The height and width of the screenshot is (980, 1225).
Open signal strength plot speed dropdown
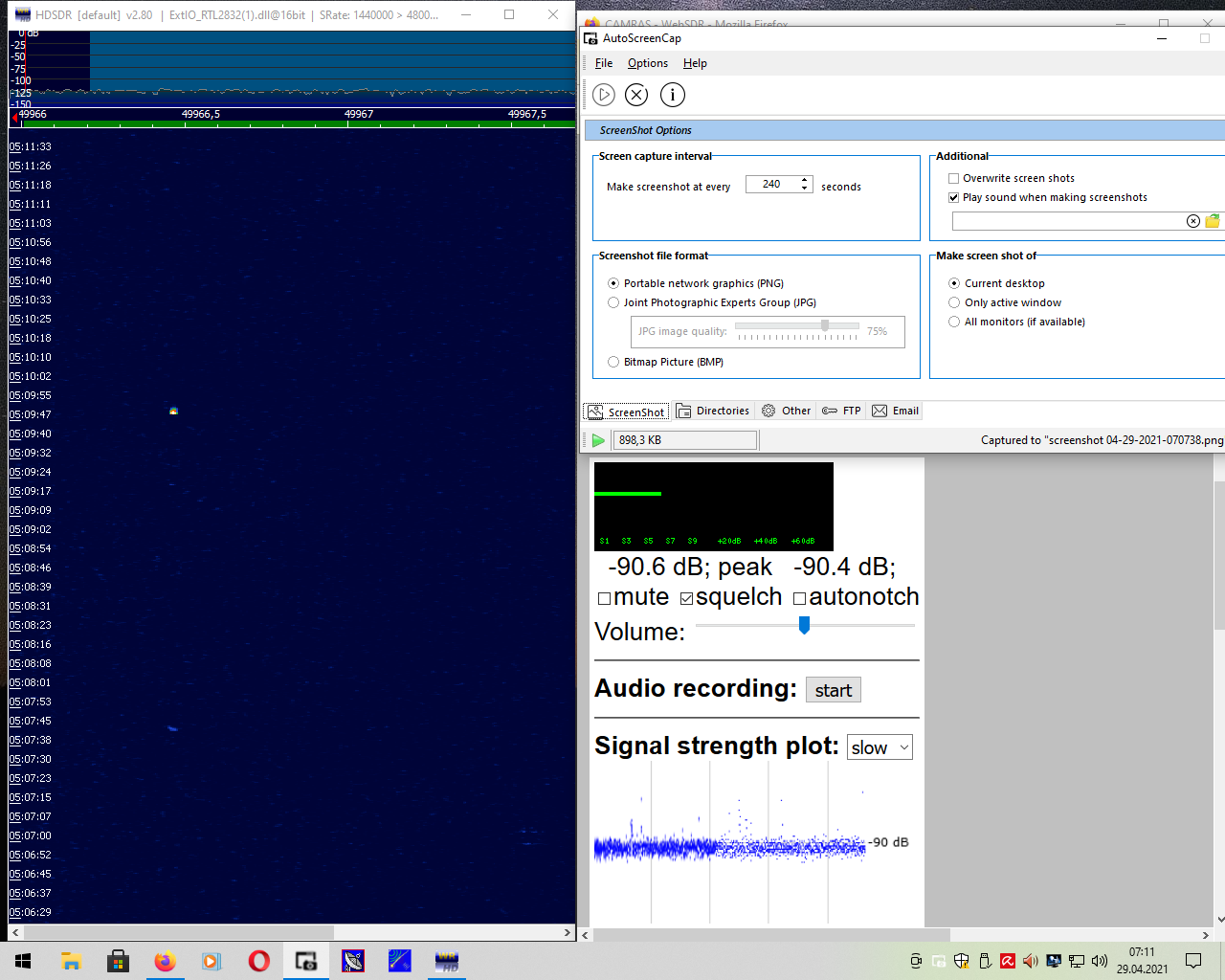[x=880, y=747]
